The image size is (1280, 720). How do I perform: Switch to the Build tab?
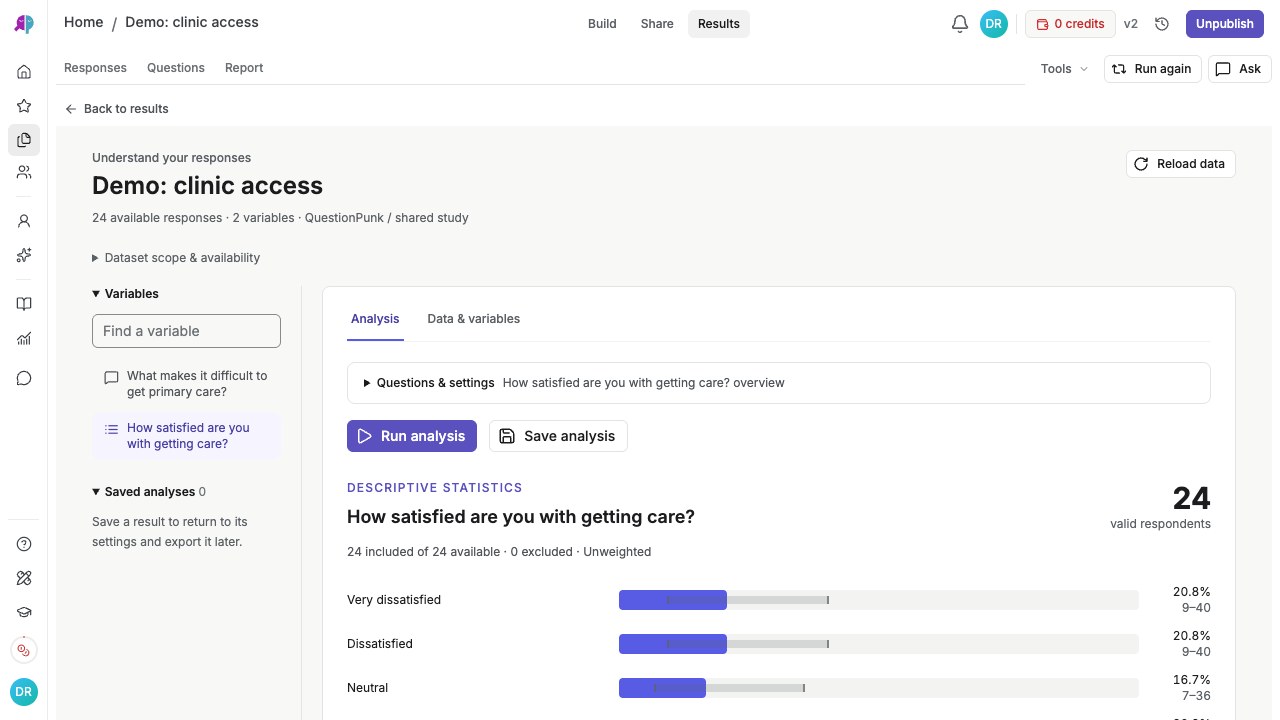click(x=602, y=24)
